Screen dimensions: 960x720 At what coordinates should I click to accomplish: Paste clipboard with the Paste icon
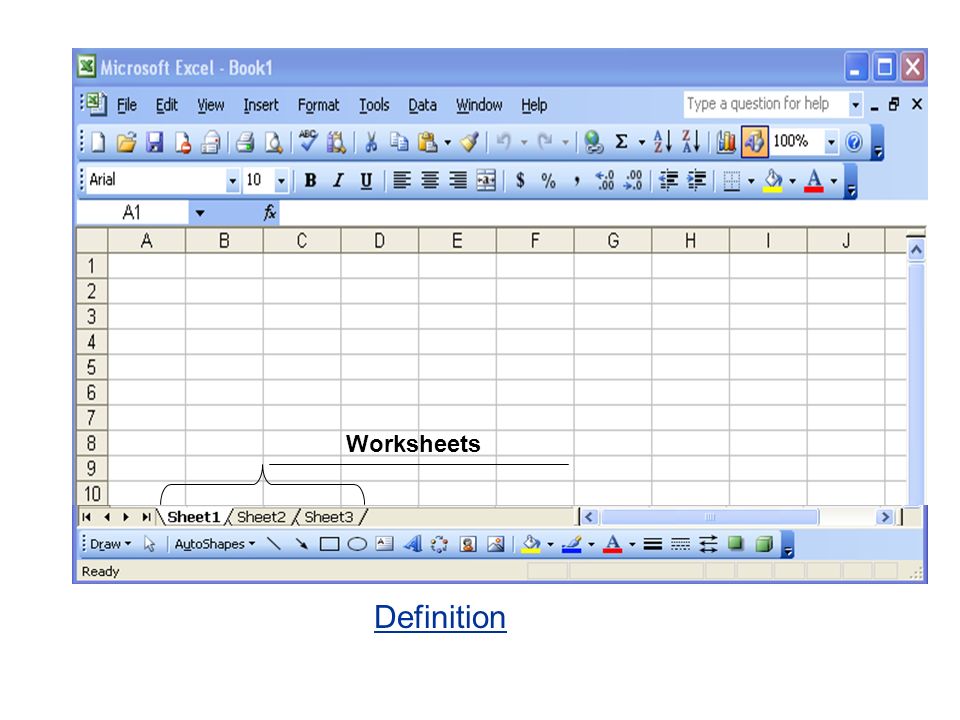(428, 142)
